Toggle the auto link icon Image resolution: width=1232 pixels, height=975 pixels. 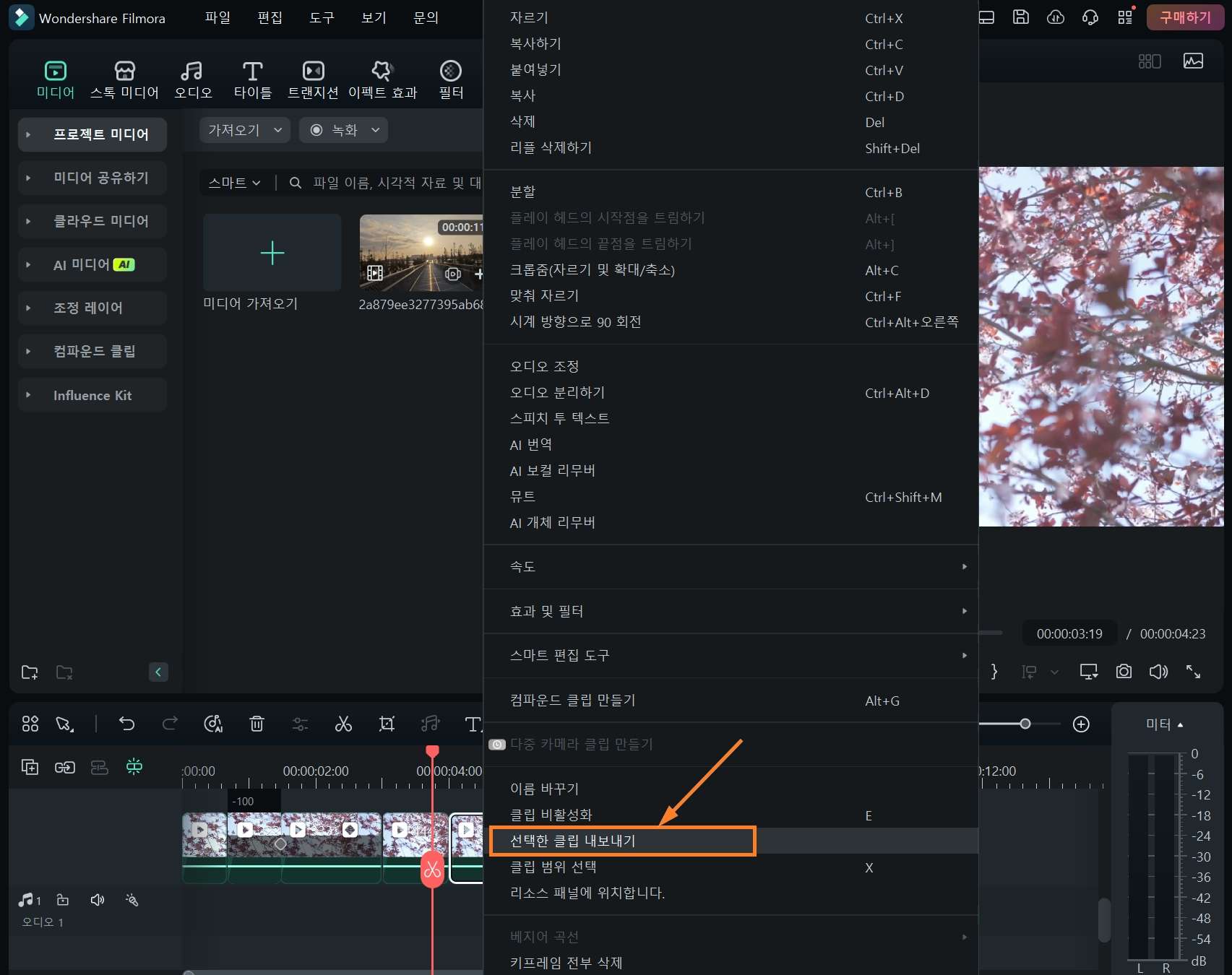coord(65,767)
